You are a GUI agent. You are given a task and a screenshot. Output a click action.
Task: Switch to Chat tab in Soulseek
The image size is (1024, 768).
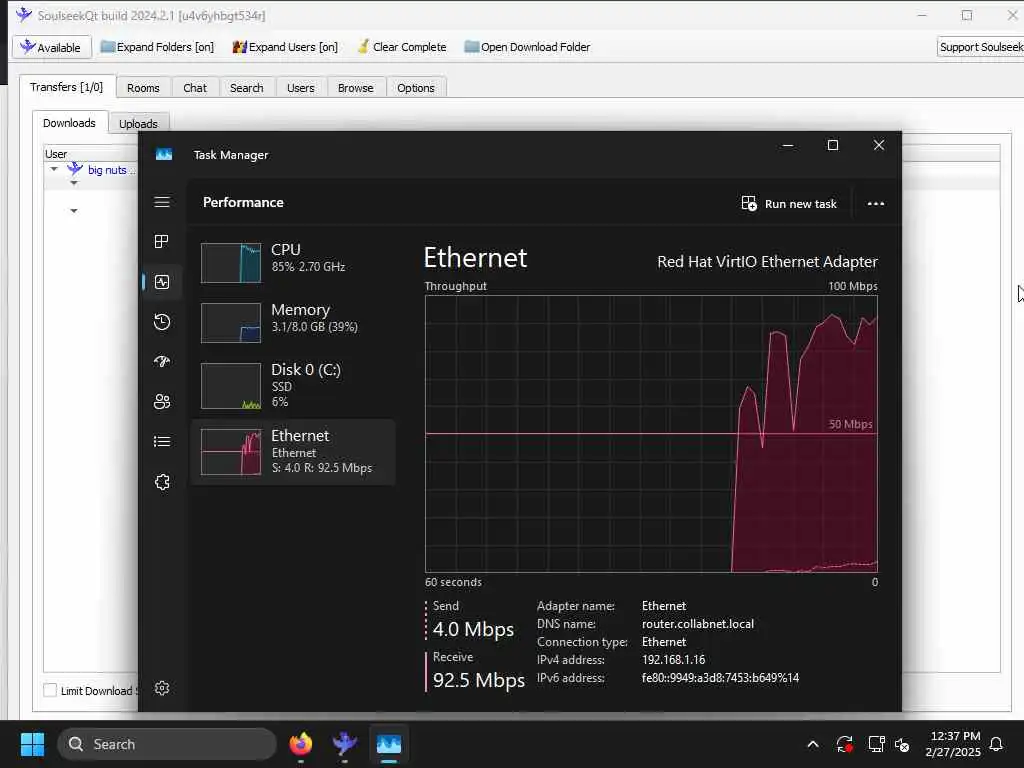[x=195, y=88]
